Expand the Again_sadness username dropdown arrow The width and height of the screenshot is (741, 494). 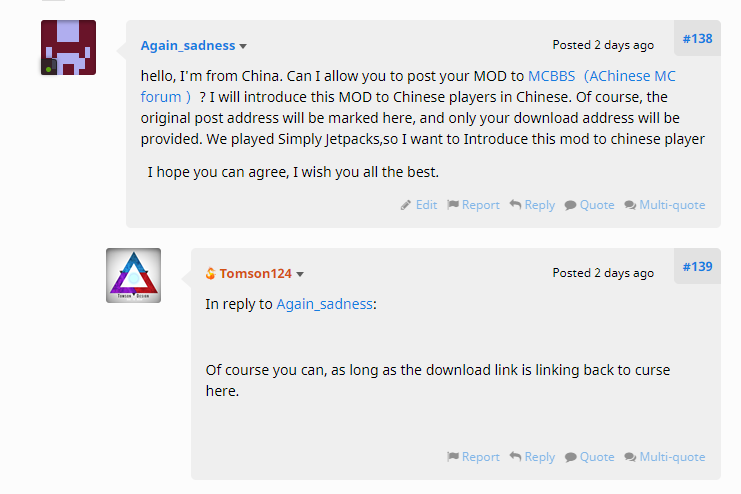pos(243,46)
